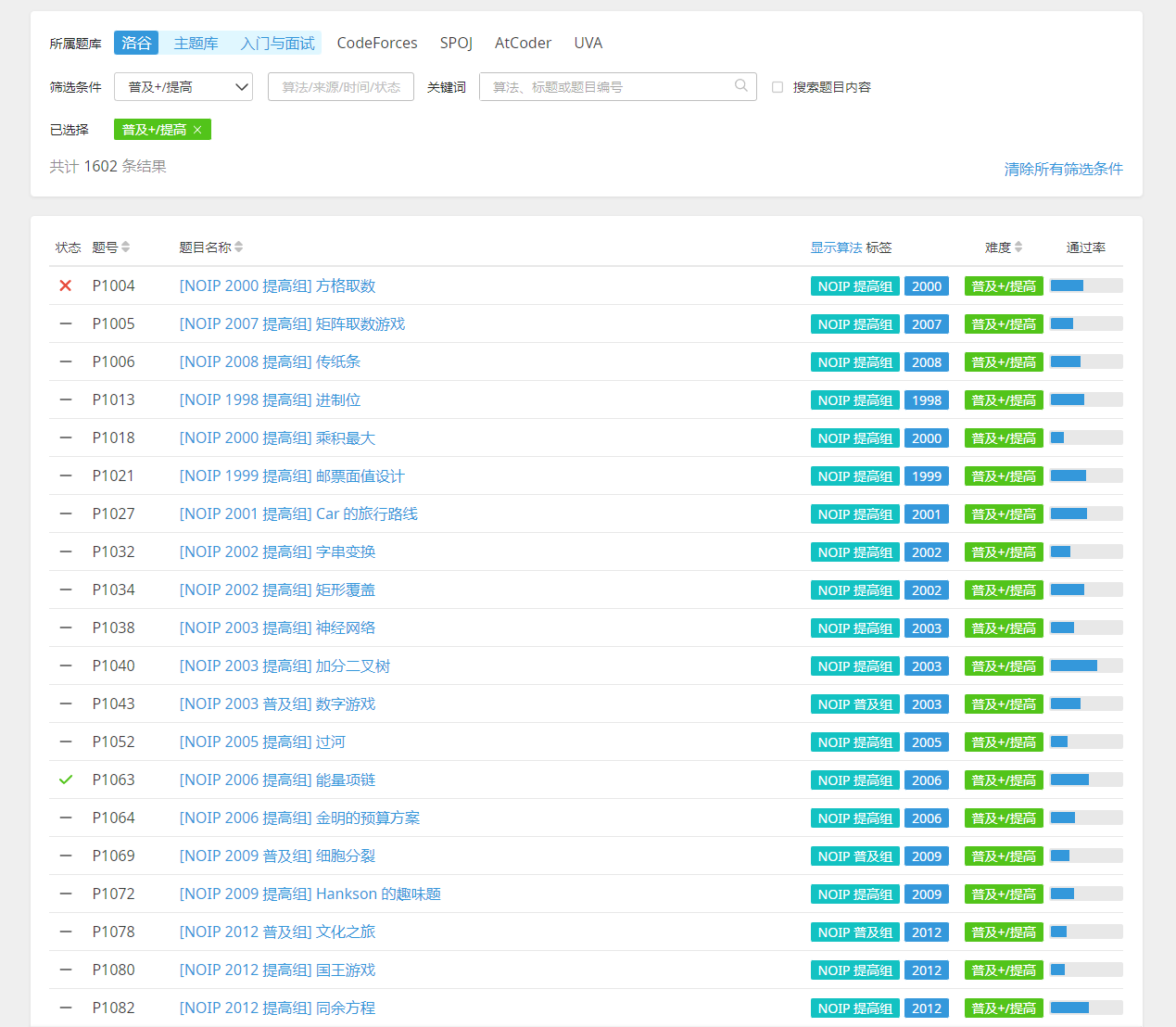1176x1027 pixels.
Task: Click the NOIP 普及组 tag on P1078 row
Action: point(855,932)
